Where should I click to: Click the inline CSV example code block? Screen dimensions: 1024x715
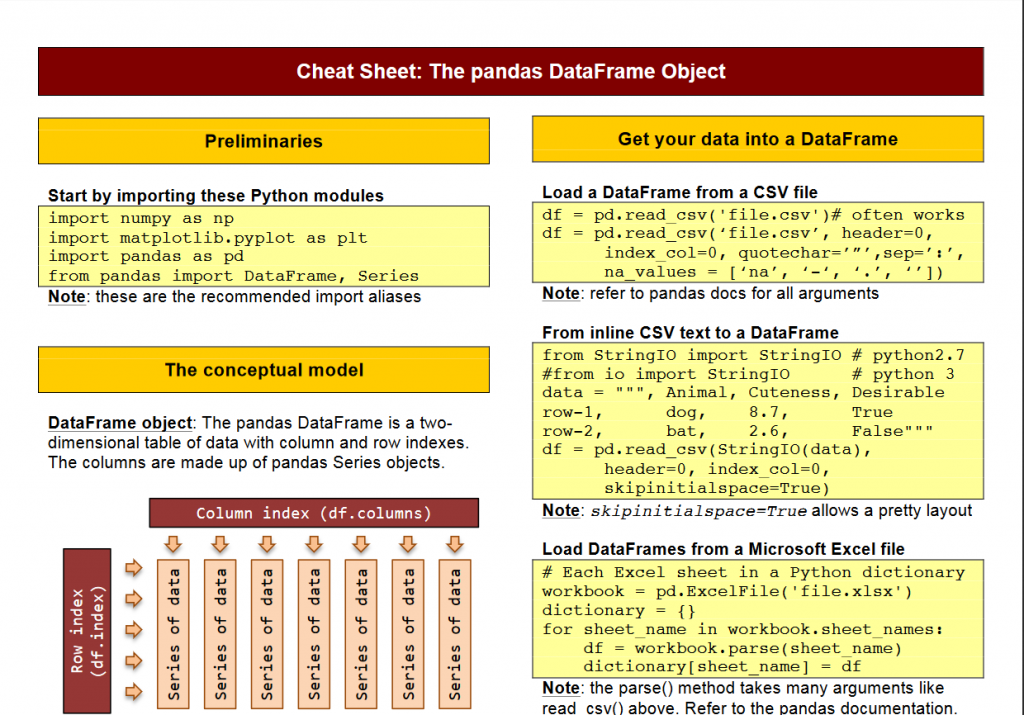coord(757,422)
